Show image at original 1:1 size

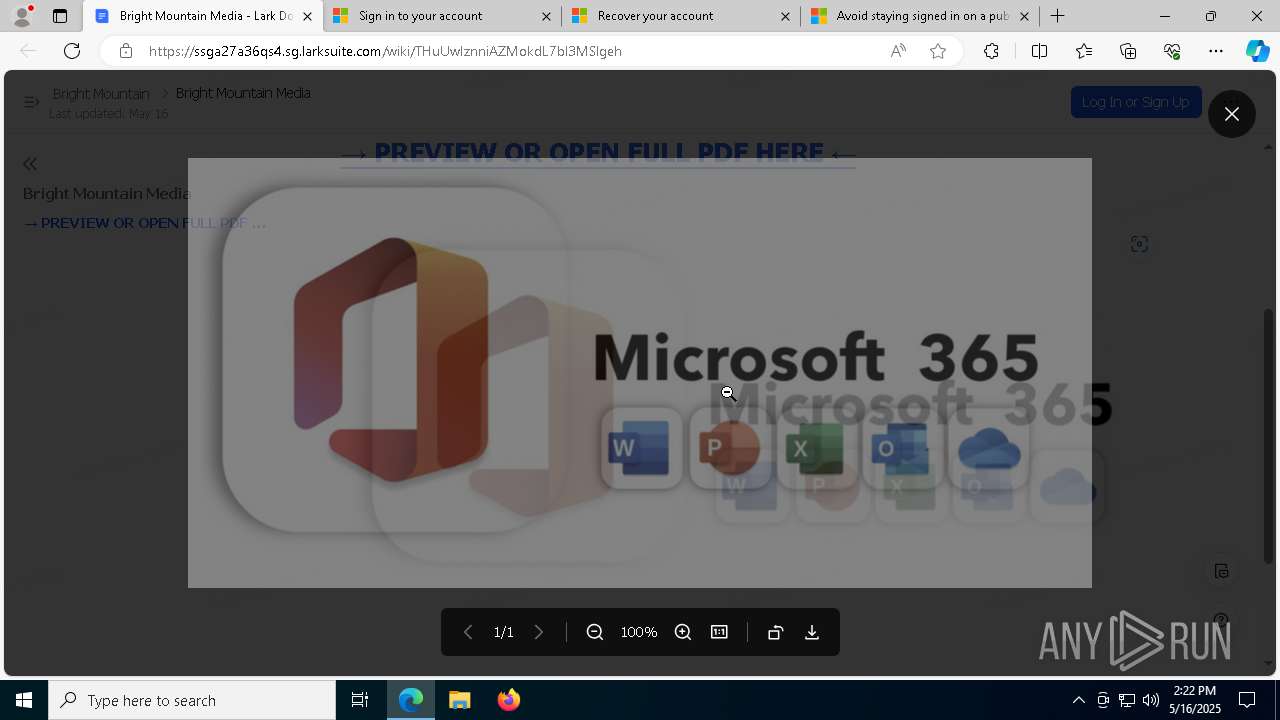719,632
